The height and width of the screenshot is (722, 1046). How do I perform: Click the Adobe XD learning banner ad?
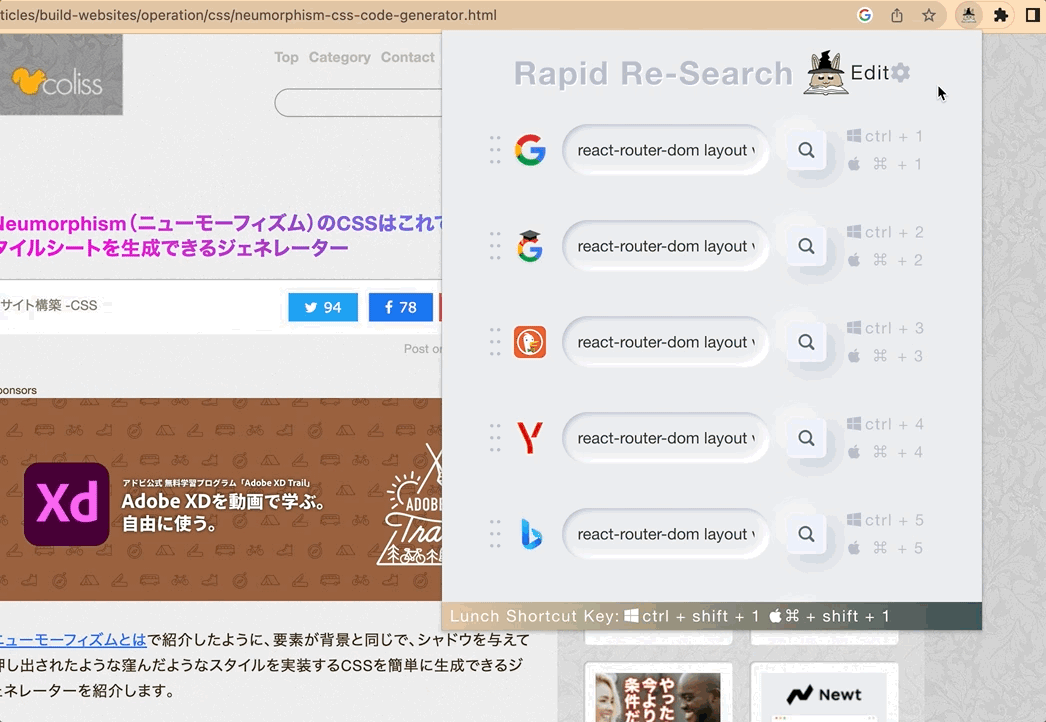tap(220, 505)
